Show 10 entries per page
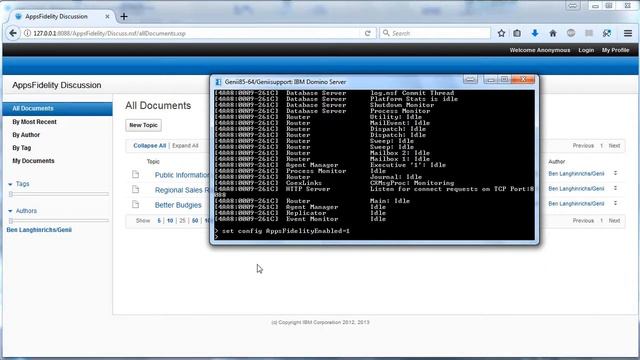This screenshot has width=640, height=360. (170, 221)
